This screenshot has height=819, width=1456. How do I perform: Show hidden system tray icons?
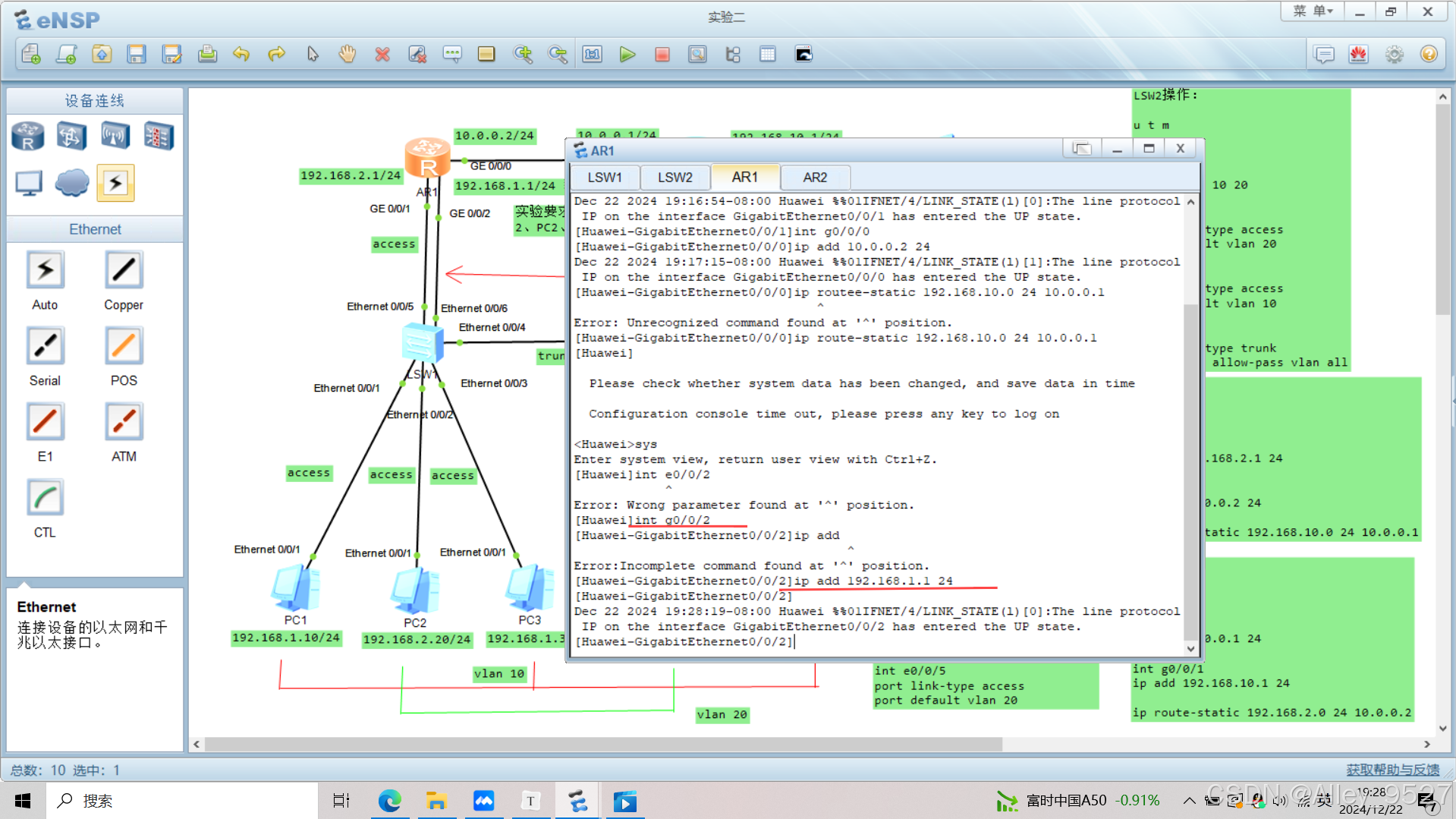pyautogui.click(x=1189, y=801)
